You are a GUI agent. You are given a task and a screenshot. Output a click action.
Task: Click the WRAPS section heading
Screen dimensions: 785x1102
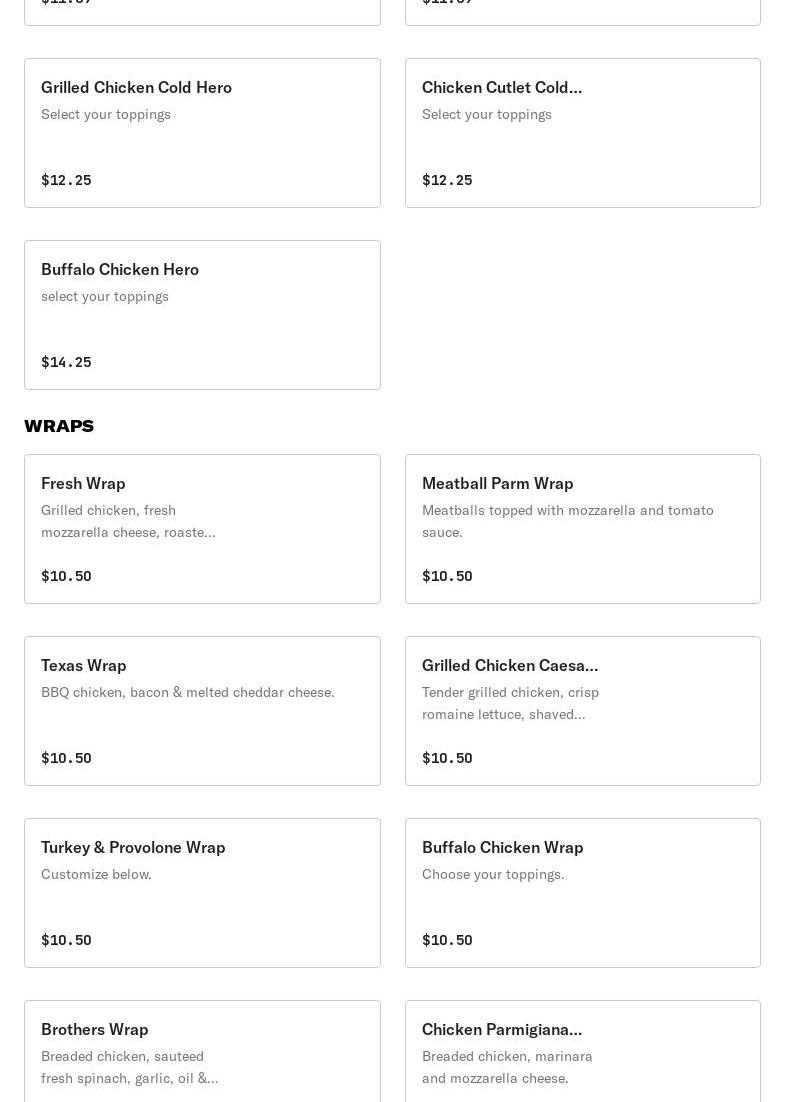coord(59,426)
